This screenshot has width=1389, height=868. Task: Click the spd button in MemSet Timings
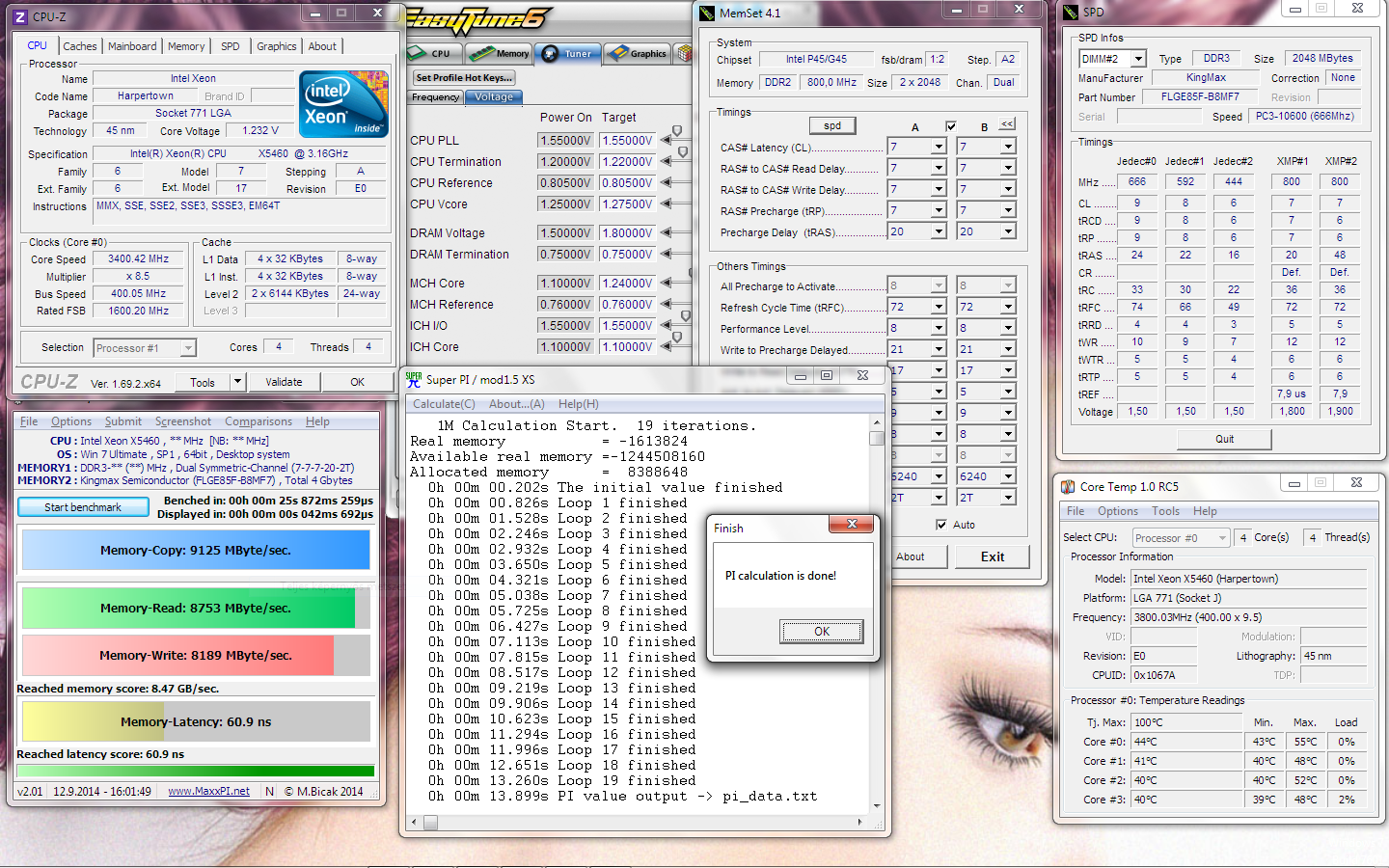pyautogui.click(x=832, y=125)
